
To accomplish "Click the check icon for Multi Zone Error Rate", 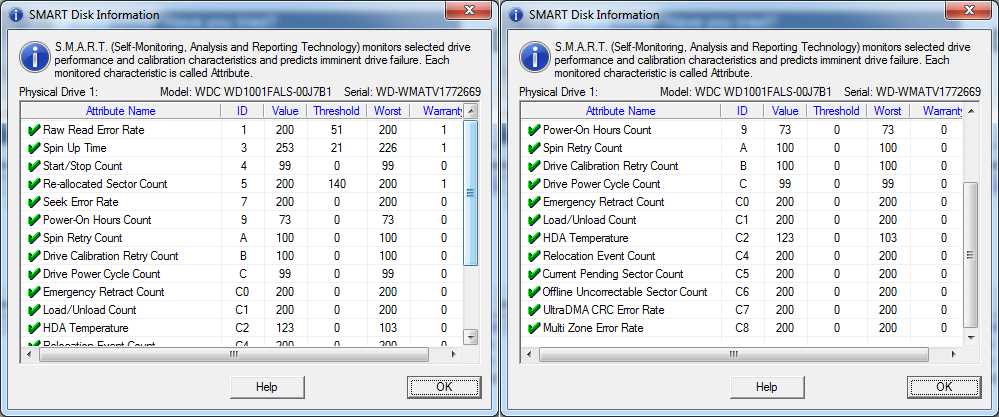I will point(534,328).
